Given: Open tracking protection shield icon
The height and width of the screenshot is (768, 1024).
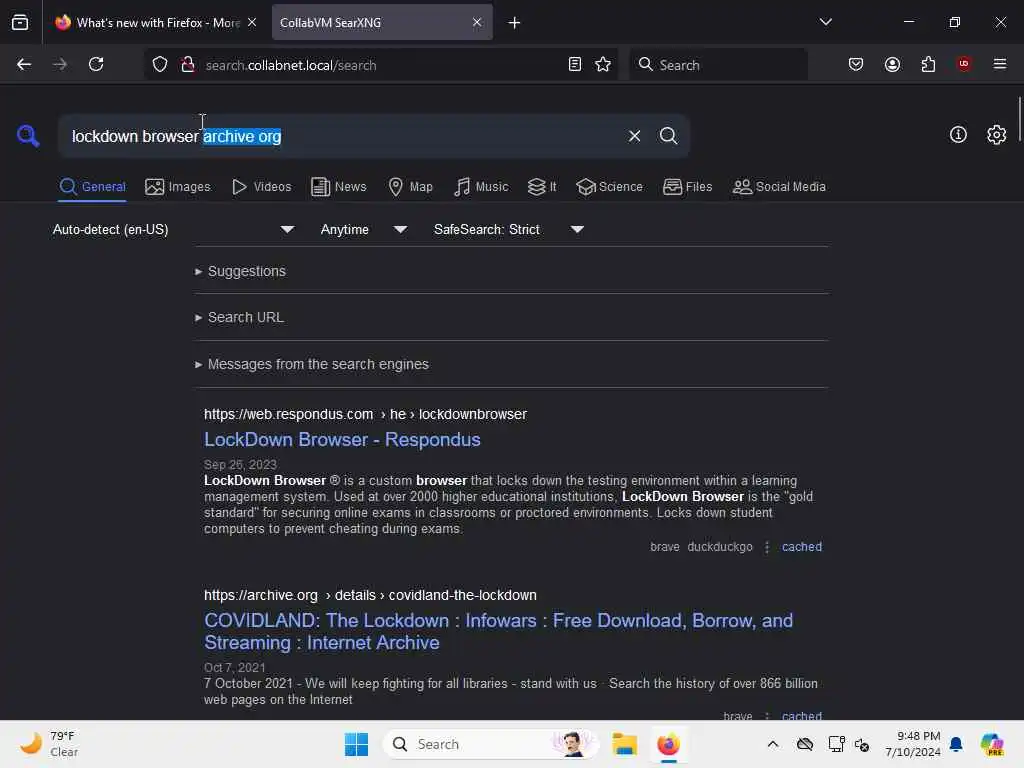Looking at the screenshot, I should point(160,65).
